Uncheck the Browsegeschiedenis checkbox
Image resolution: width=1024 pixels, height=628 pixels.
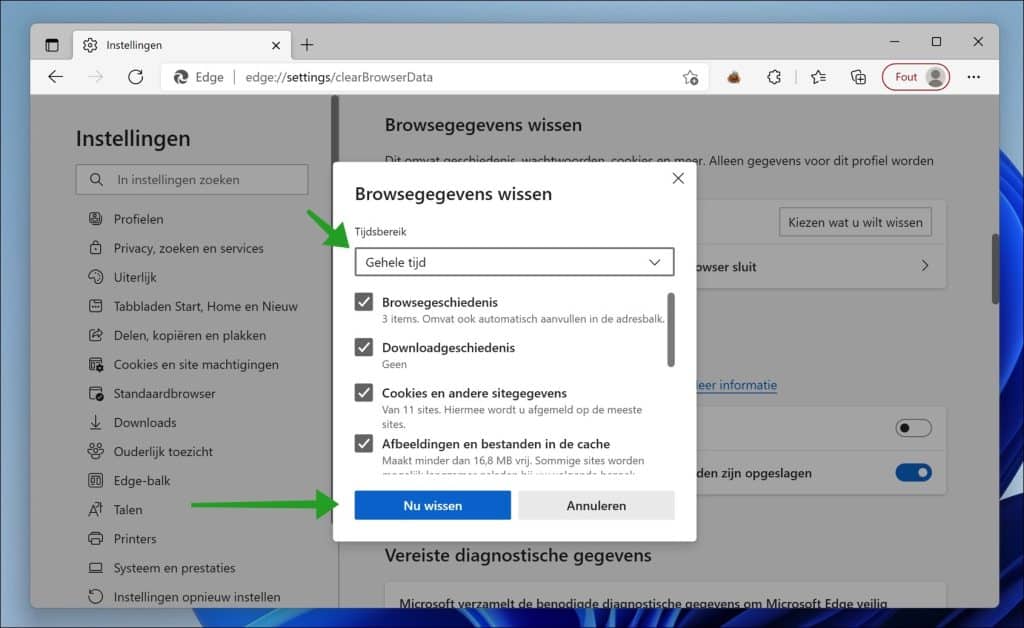tap(364, 302)
